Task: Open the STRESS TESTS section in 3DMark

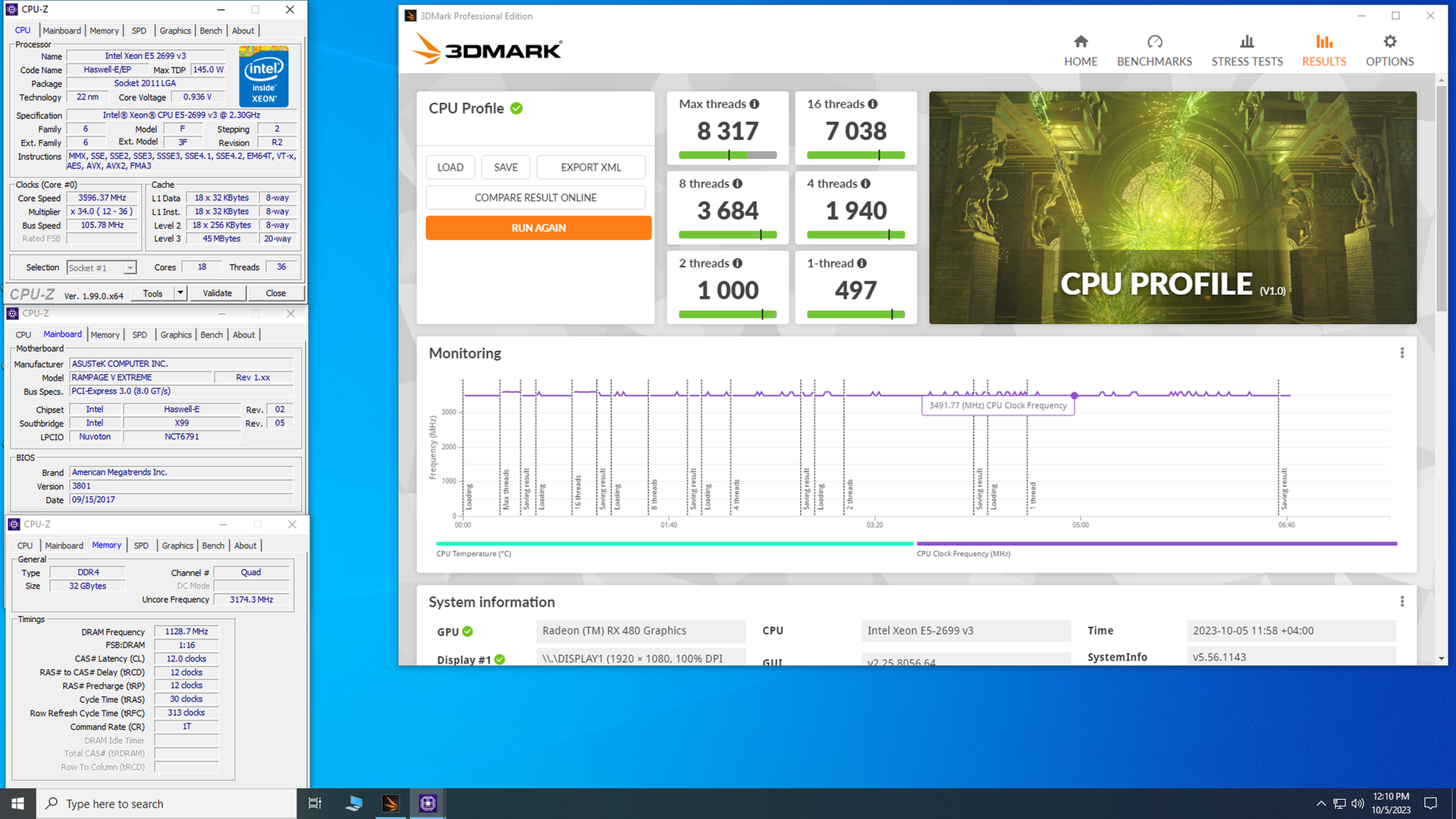Action: point(1247,51)
